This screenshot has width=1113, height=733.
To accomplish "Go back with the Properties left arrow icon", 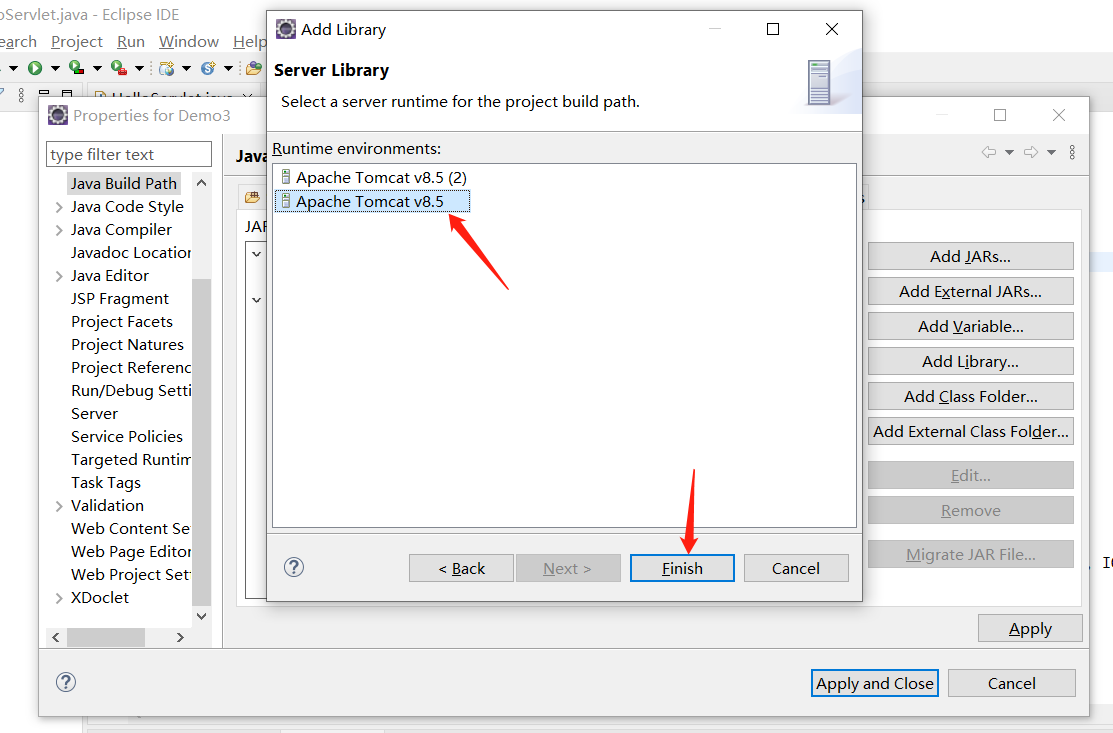I will [989, 152].
